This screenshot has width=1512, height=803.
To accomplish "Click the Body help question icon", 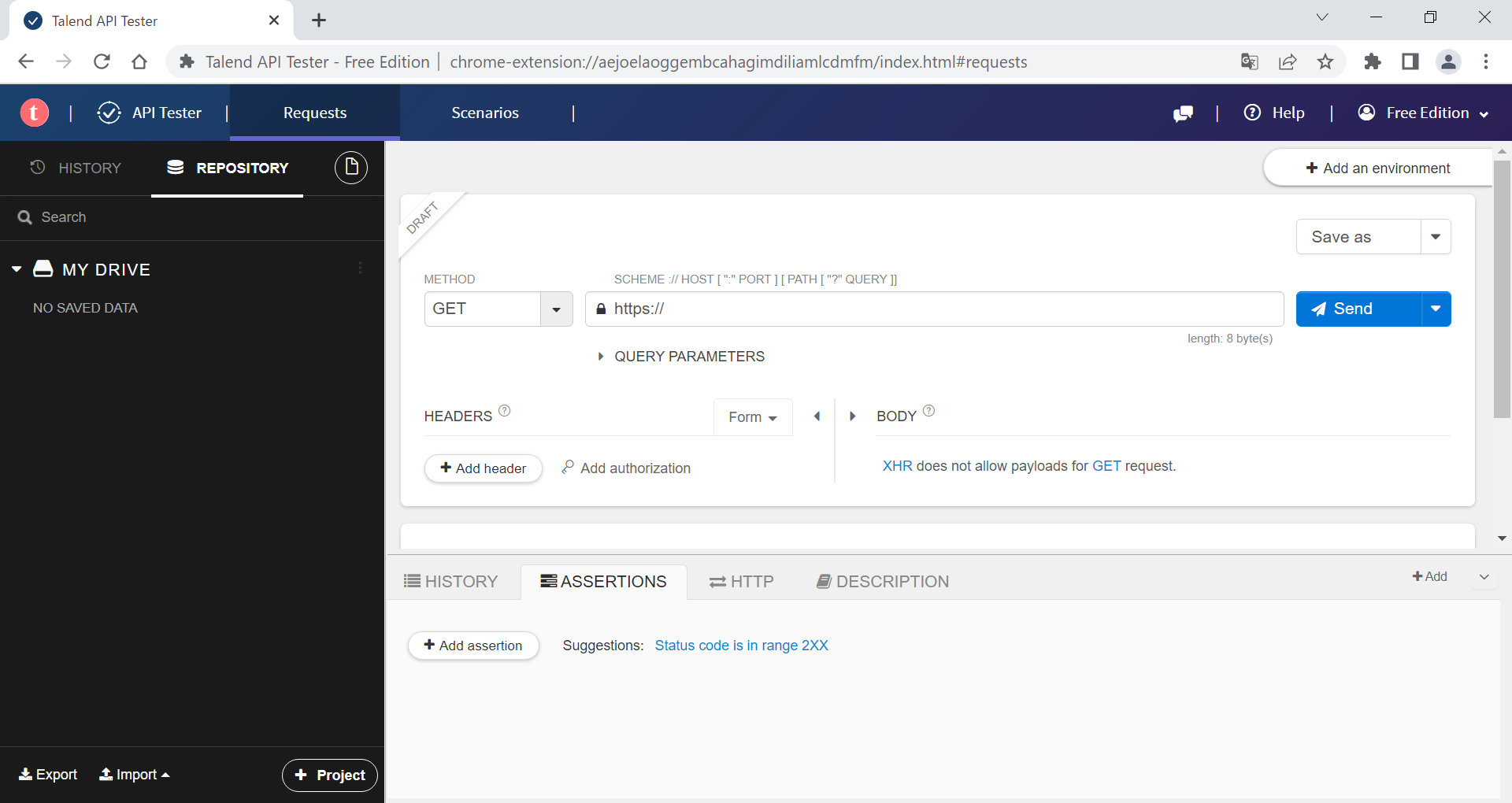I will point(928,411).
